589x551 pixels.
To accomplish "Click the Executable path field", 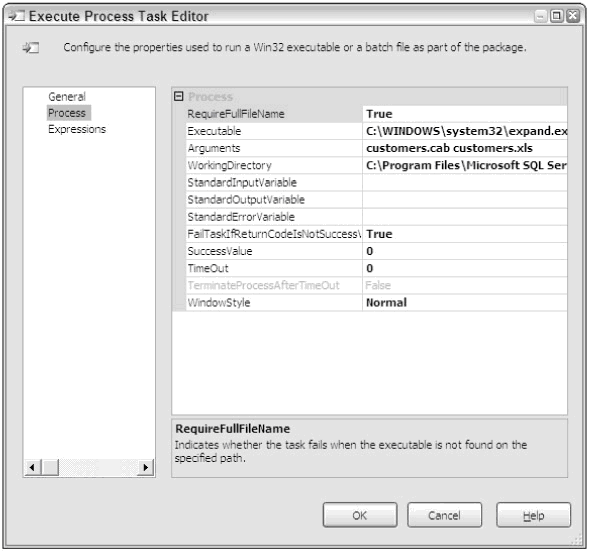I will (465, 131).
